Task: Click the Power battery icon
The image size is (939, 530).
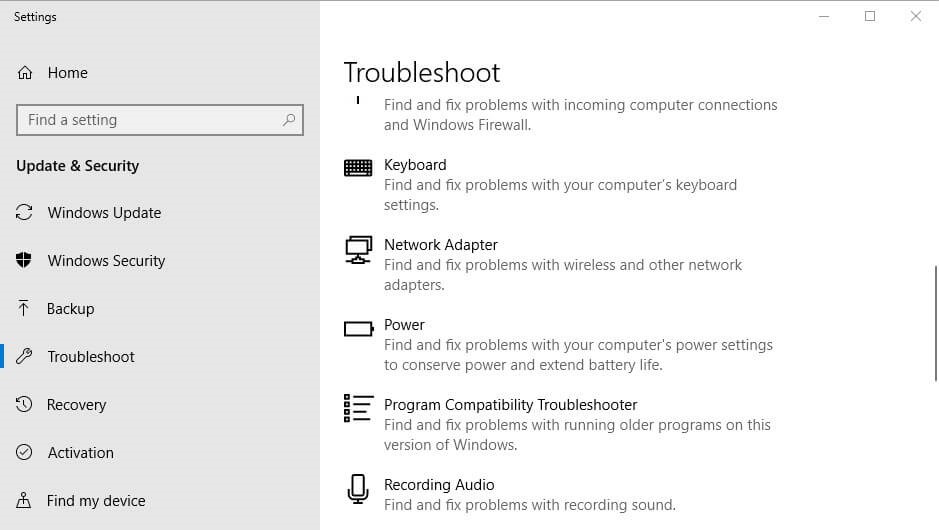Action: coord(359,329)
